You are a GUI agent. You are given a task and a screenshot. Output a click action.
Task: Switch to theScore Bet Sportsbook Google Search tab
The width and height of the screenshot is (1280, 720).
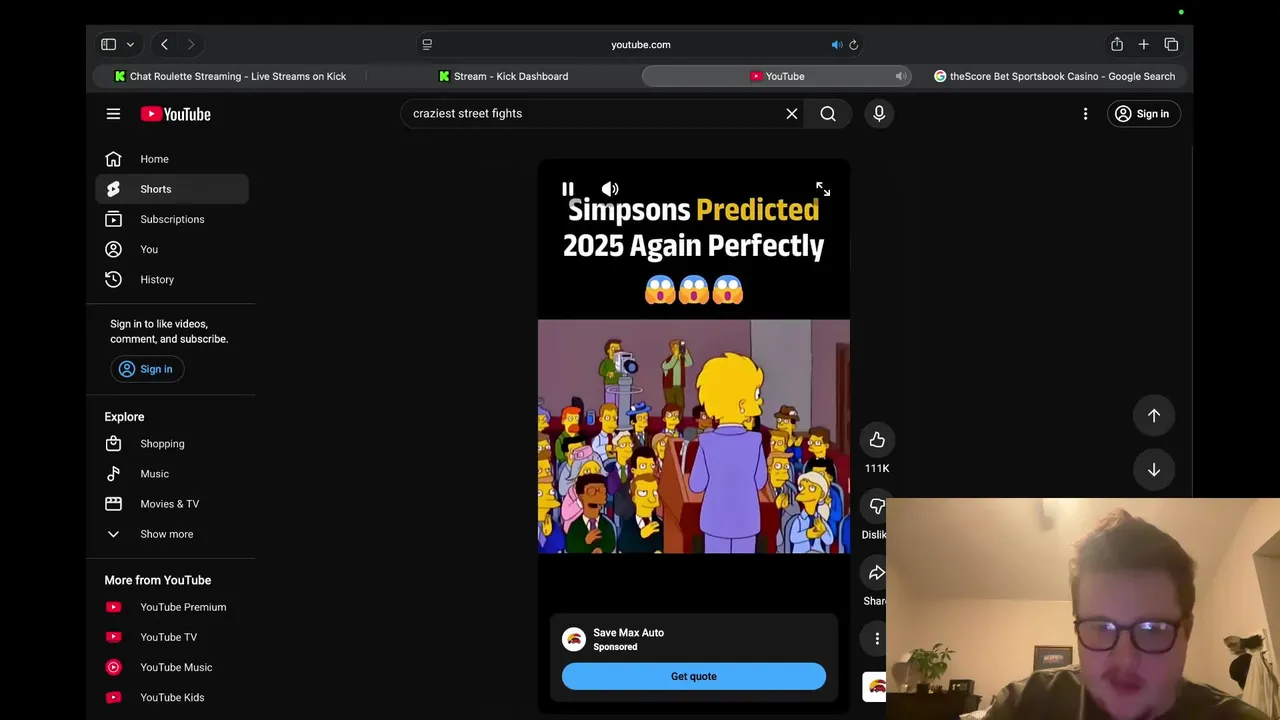[1054, 76]
